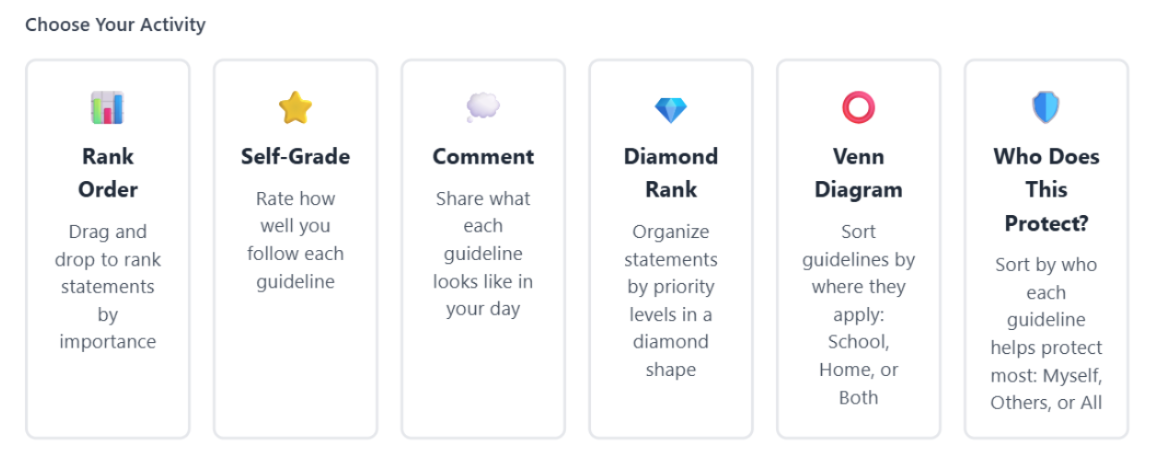Select the Rank Order activity title
The image size is (1150, 454).
pos(108,173)
